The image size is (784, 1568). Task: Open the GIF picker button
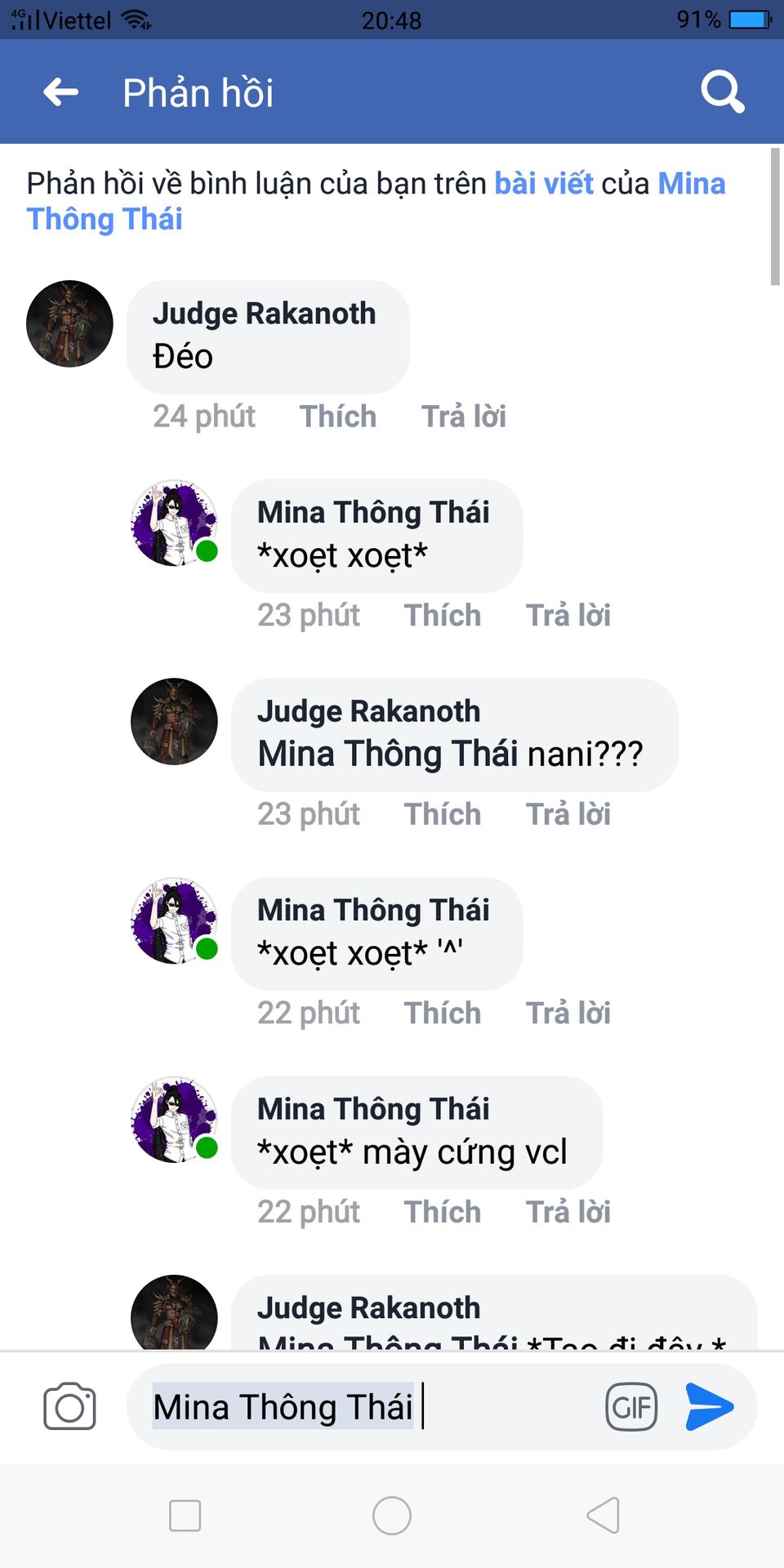[631, 1406]
